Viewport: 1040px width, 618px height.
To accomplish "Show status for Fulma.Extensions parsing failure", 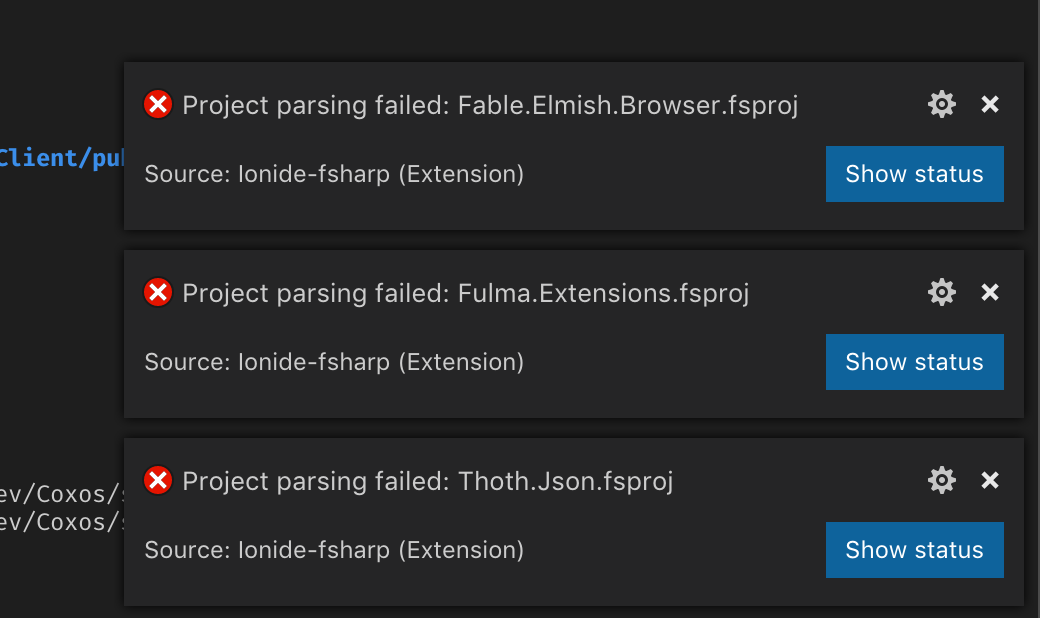I will (914, 362).
